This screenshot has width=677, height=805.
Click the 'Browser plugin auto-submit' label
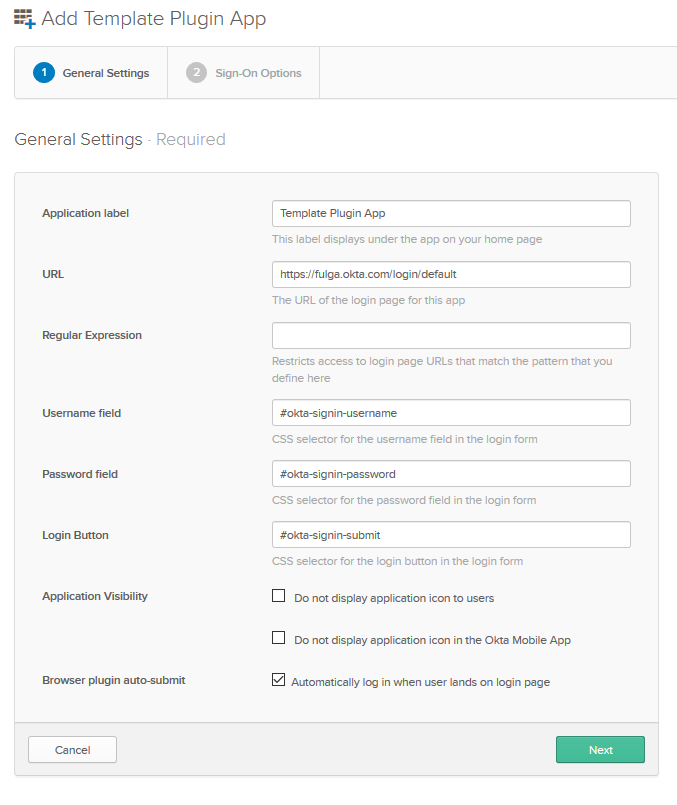click(x=113, y=680)
